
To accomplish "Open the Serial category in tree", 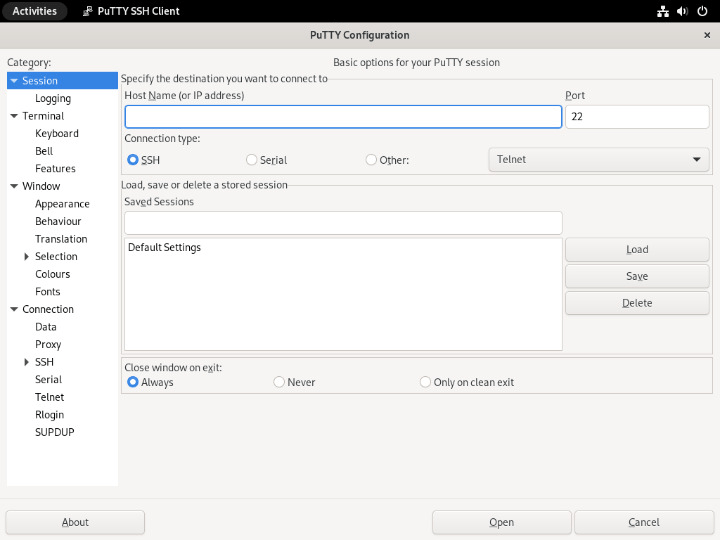I will 49,380.
